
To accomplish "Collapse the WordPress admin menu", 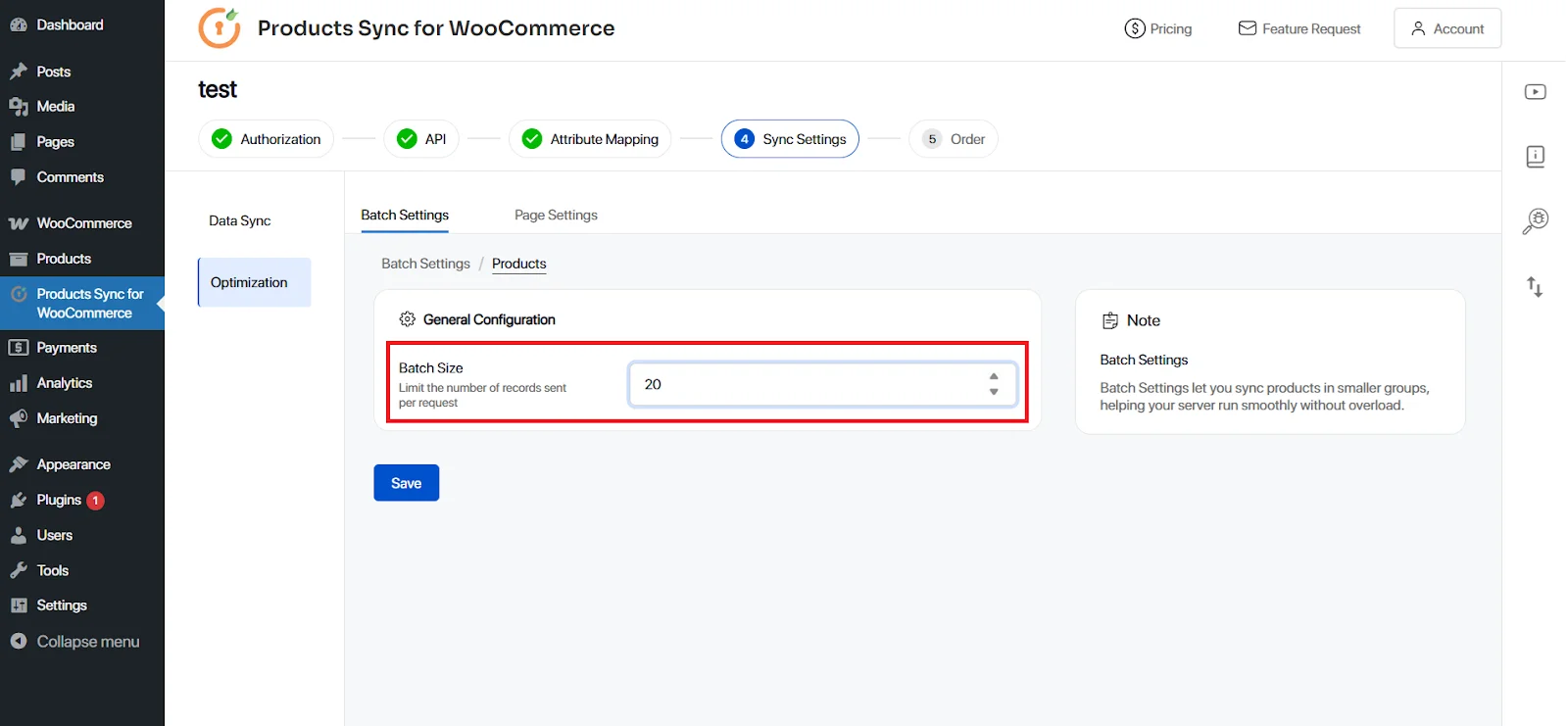I will 74,642.
